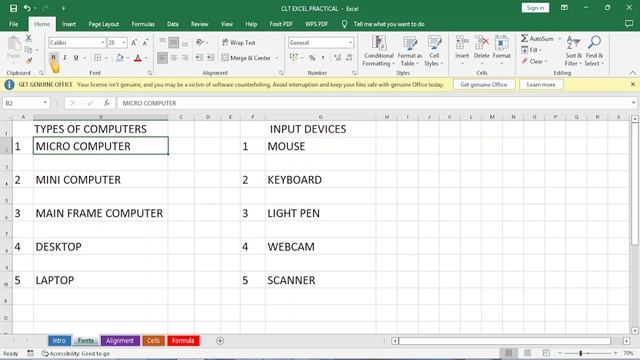Toggle middle vertical alignment
Screen dimensions: 640x360
tap(173, 42)
